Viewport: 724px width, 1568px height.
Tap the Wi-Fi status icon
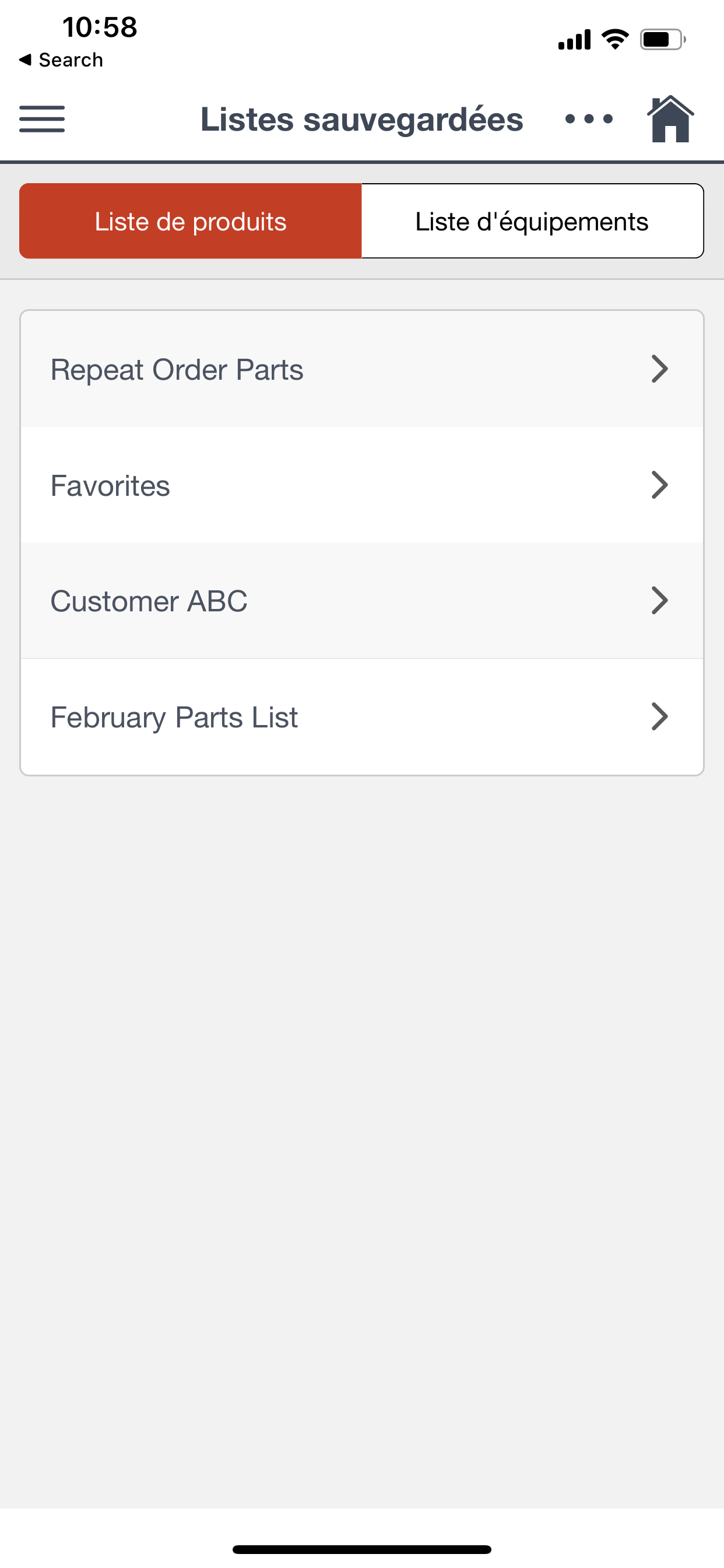(x=615, y=40)
